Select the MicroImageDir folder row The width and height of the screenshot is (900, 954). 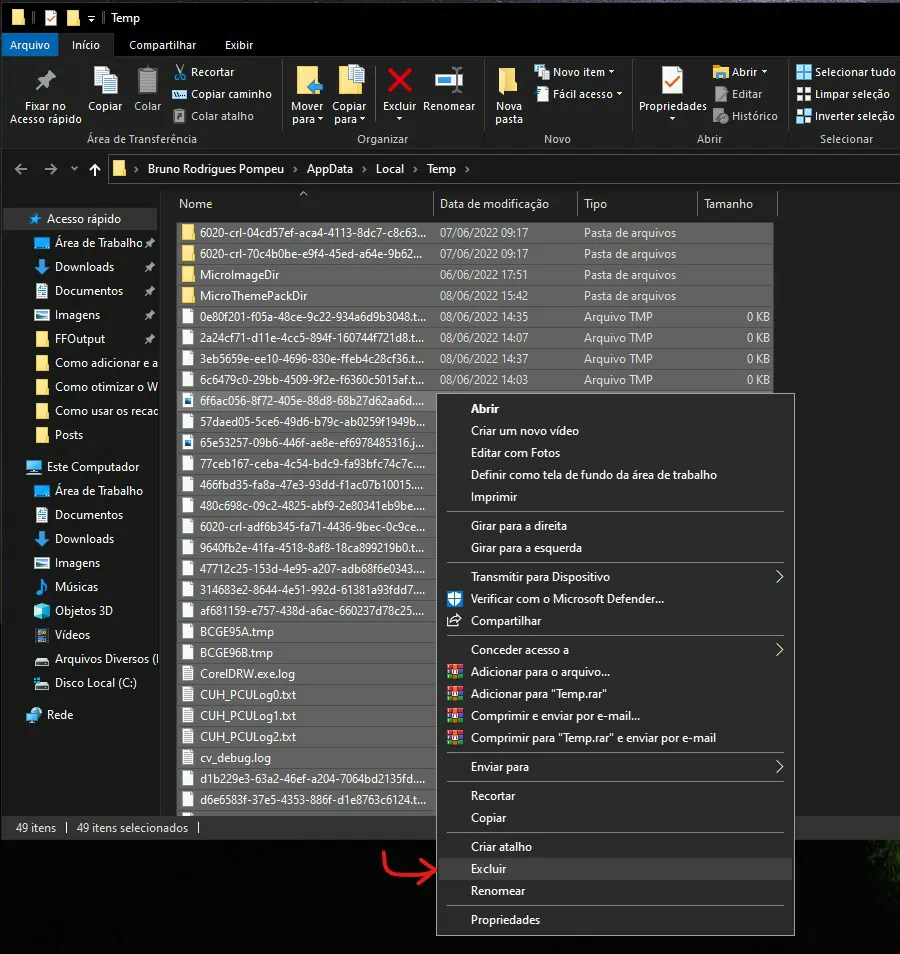coord(475,275)
